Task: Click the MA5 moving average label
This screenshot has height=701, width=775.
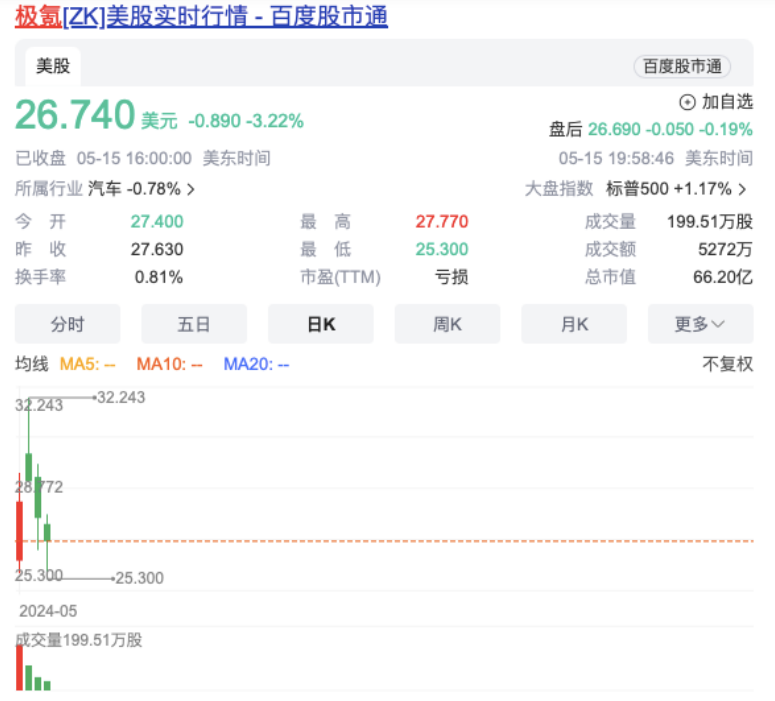Action: (x=87, y=364)
